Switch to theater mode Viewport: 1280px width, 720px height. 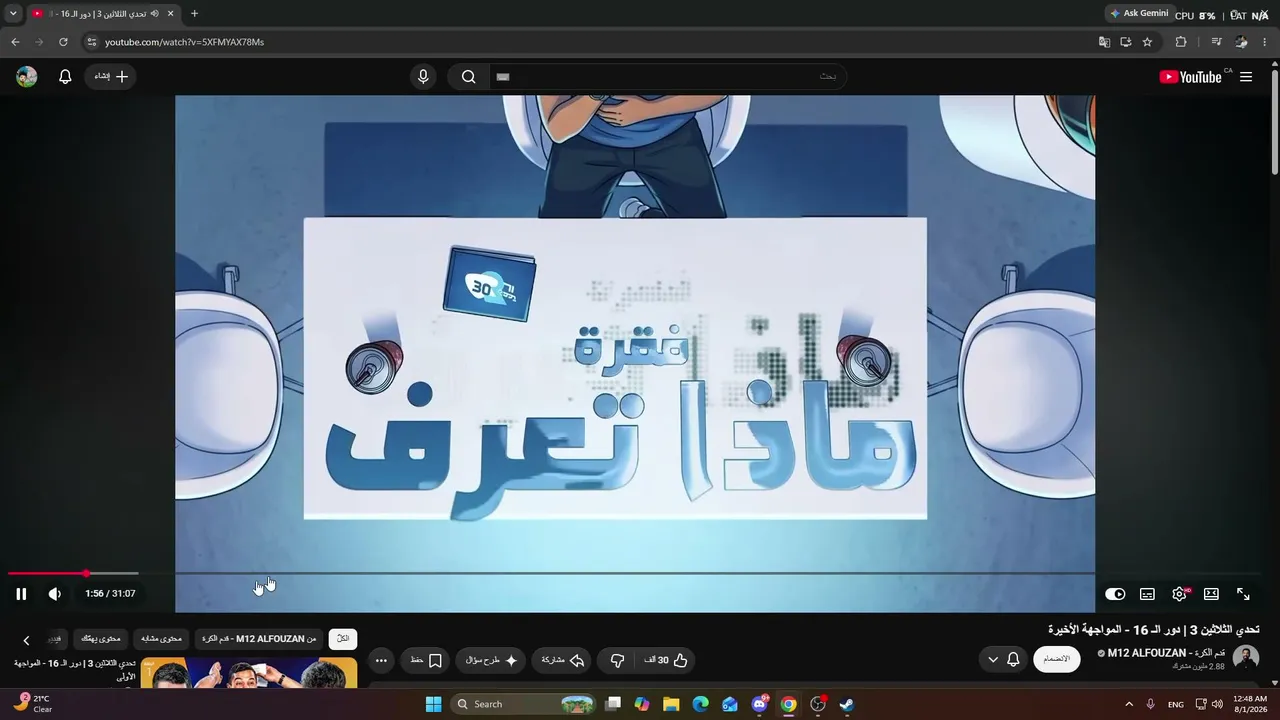(1211, 594)
